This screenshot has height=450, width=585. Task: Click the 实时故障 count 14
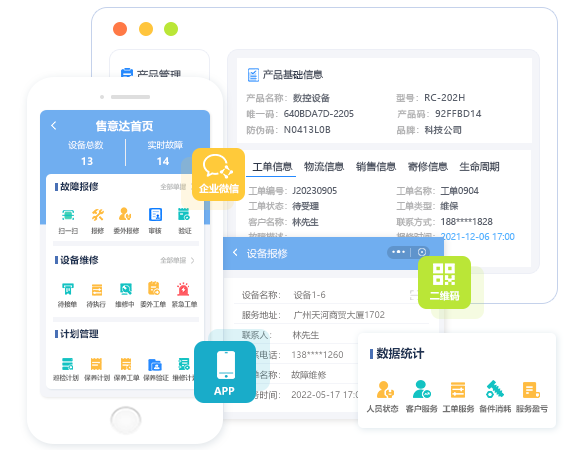tap(163, 161)
